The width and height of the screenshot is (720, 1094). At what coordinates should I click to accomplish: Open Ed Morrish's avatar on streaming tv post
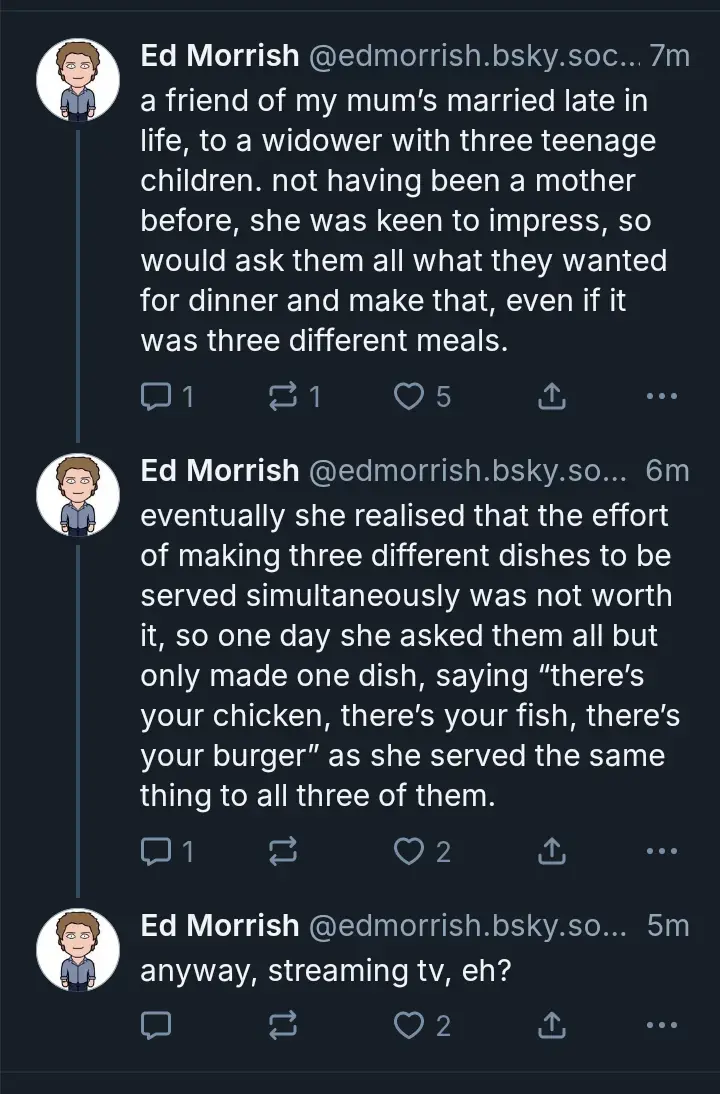(x=78, y=951)
